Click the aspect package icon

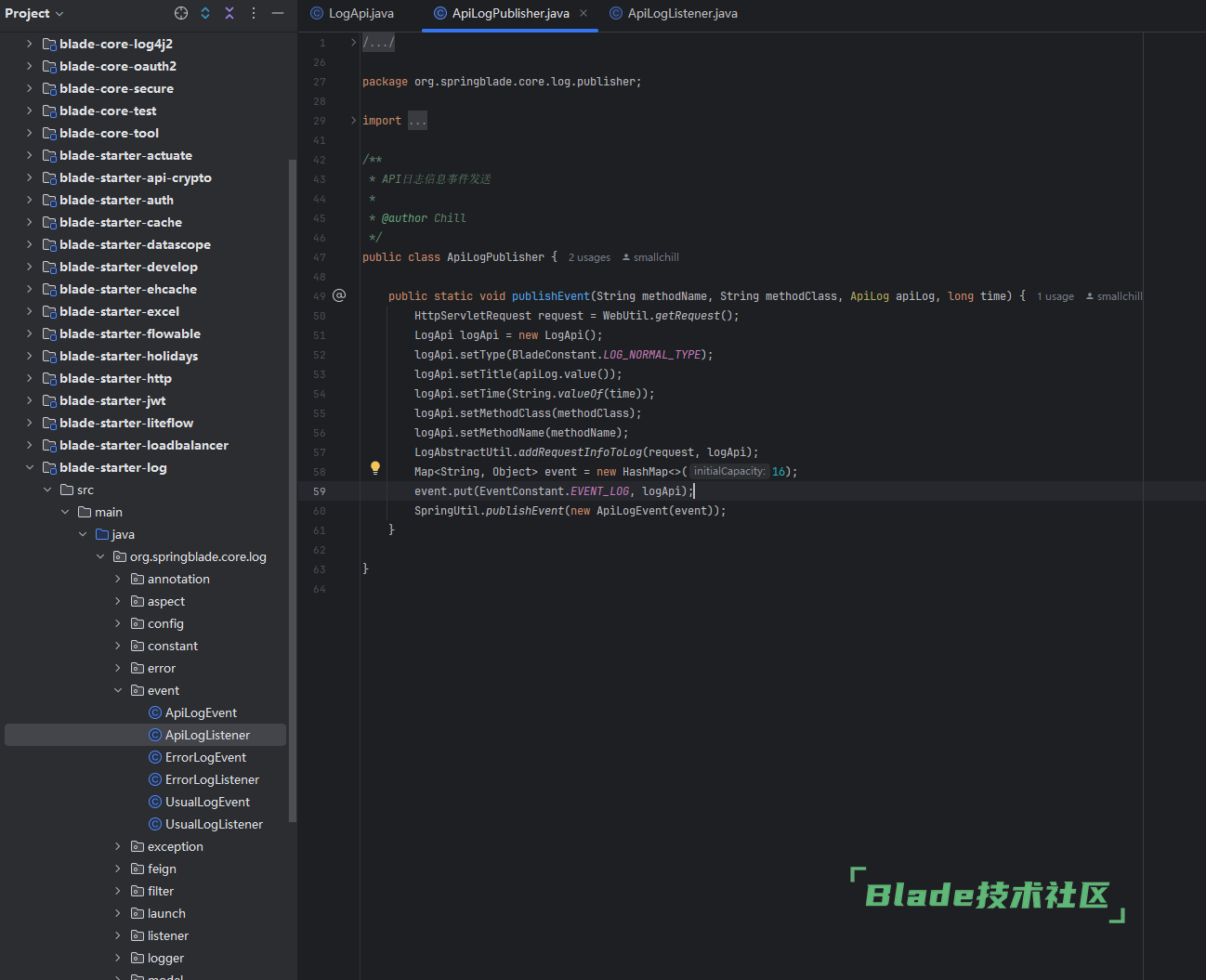(x=138, y=601)
